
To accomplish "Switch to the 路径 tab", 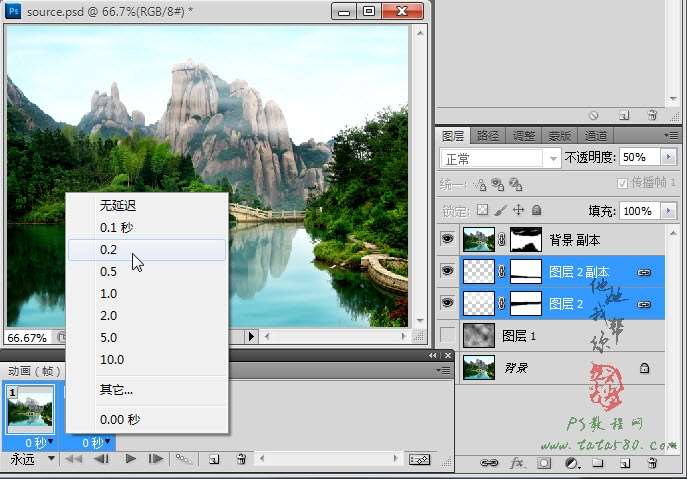I will pyautogui.click(x=487, y=135).
